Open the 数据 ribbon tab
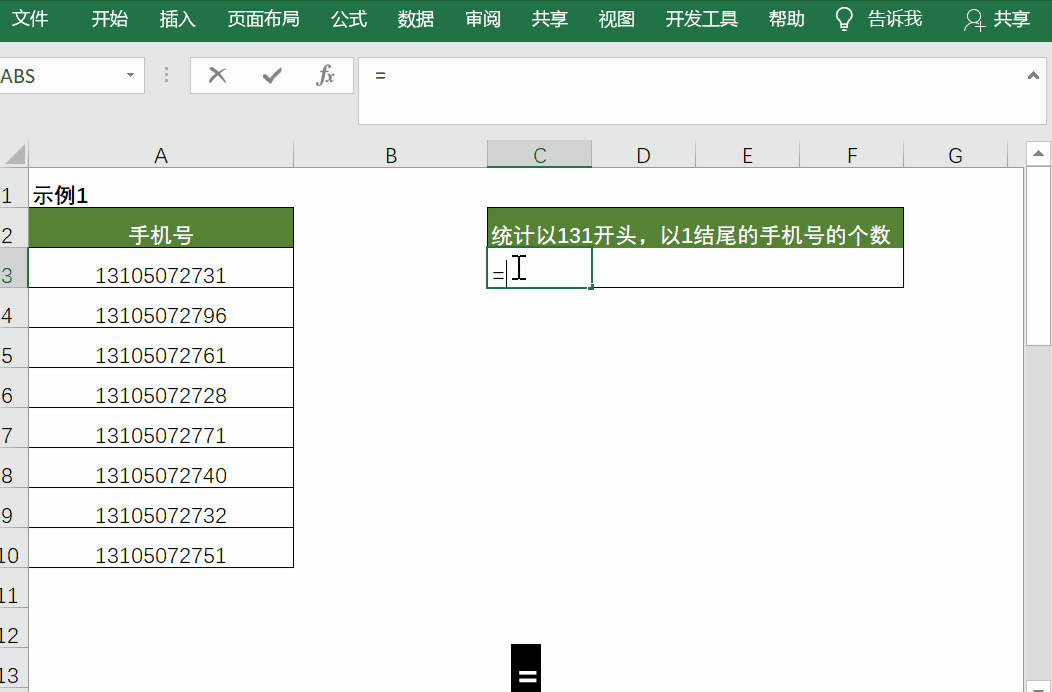This screenshot has width=1052, height=692. click(x=415, y=19)
